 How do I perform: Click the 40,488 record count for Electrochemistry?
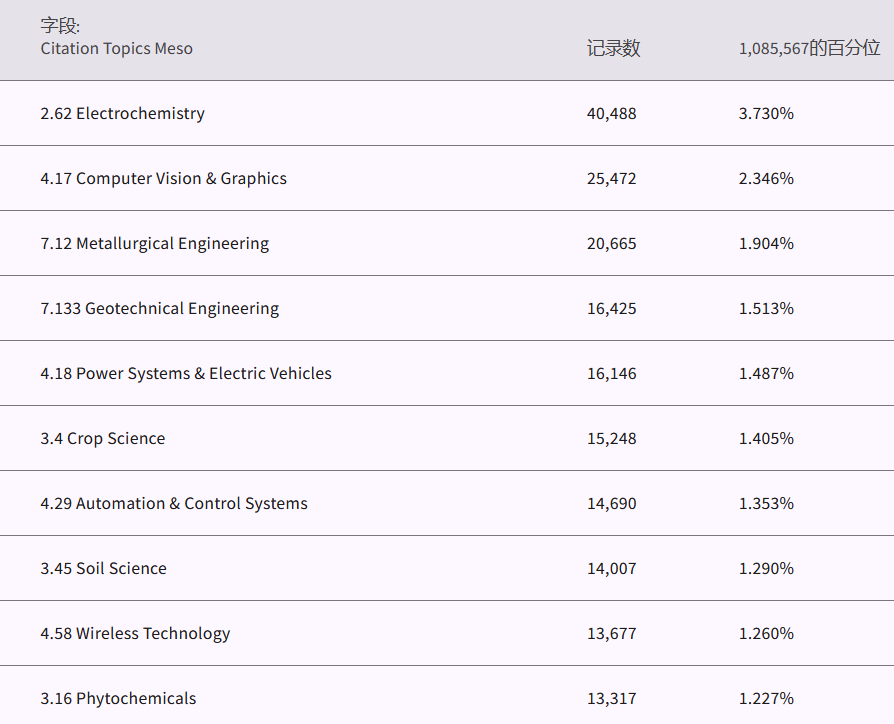(x=611, y=113)
